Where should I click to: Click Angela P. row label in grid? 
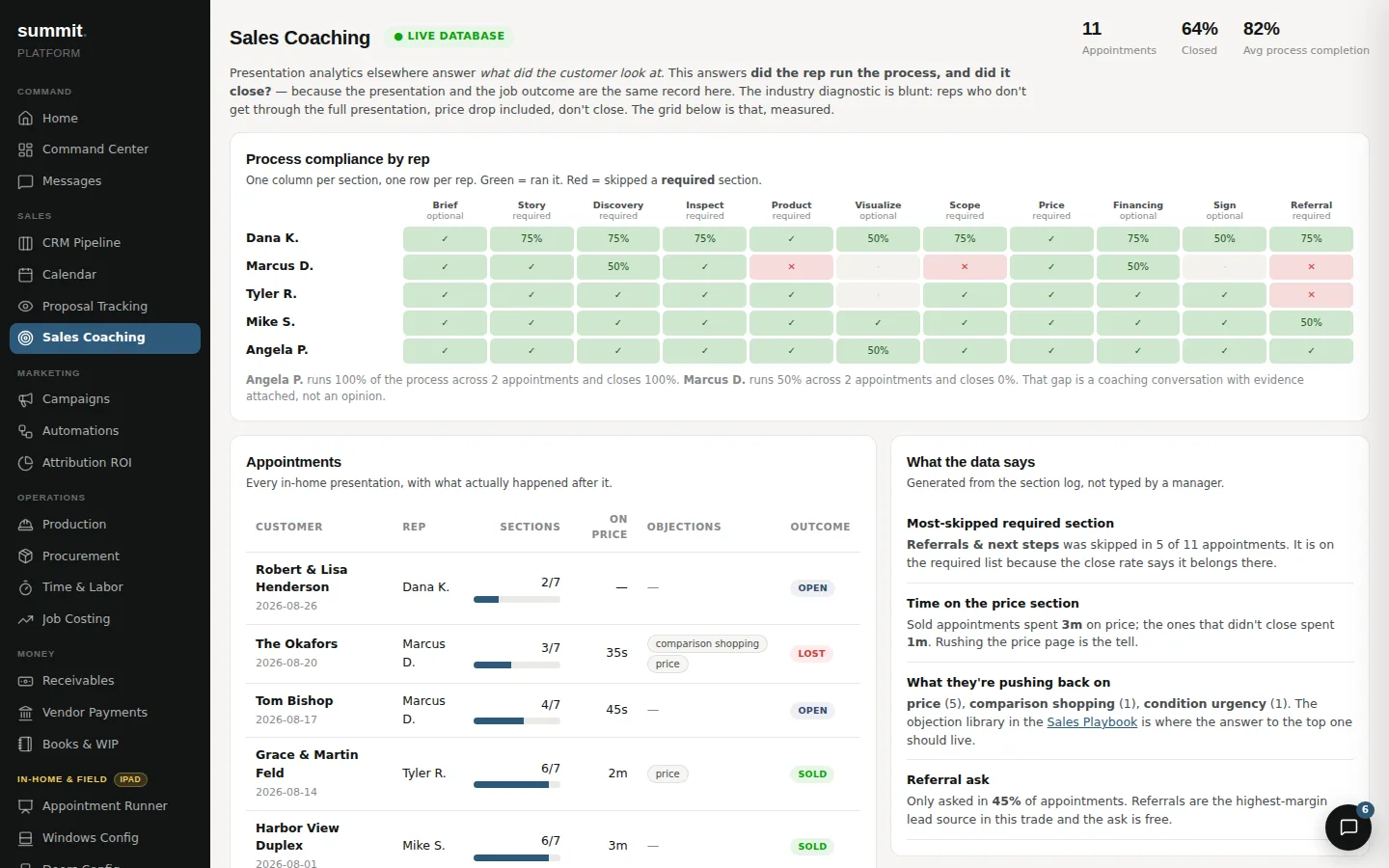click(x=277, y=350)
